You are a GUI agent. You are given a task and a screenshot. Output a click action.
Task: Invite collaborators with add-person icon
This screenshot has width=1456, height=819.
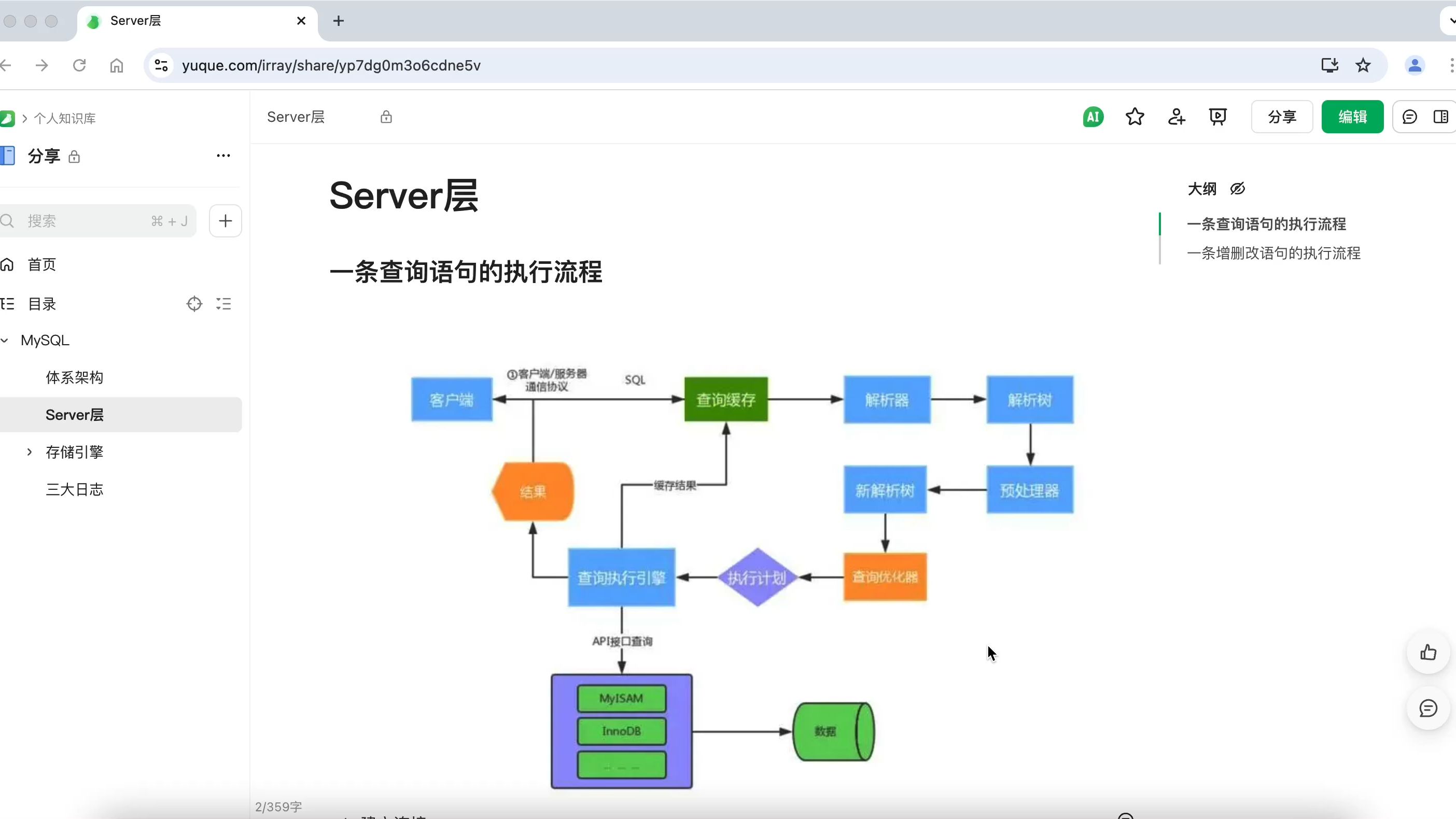pos(1176,117)
